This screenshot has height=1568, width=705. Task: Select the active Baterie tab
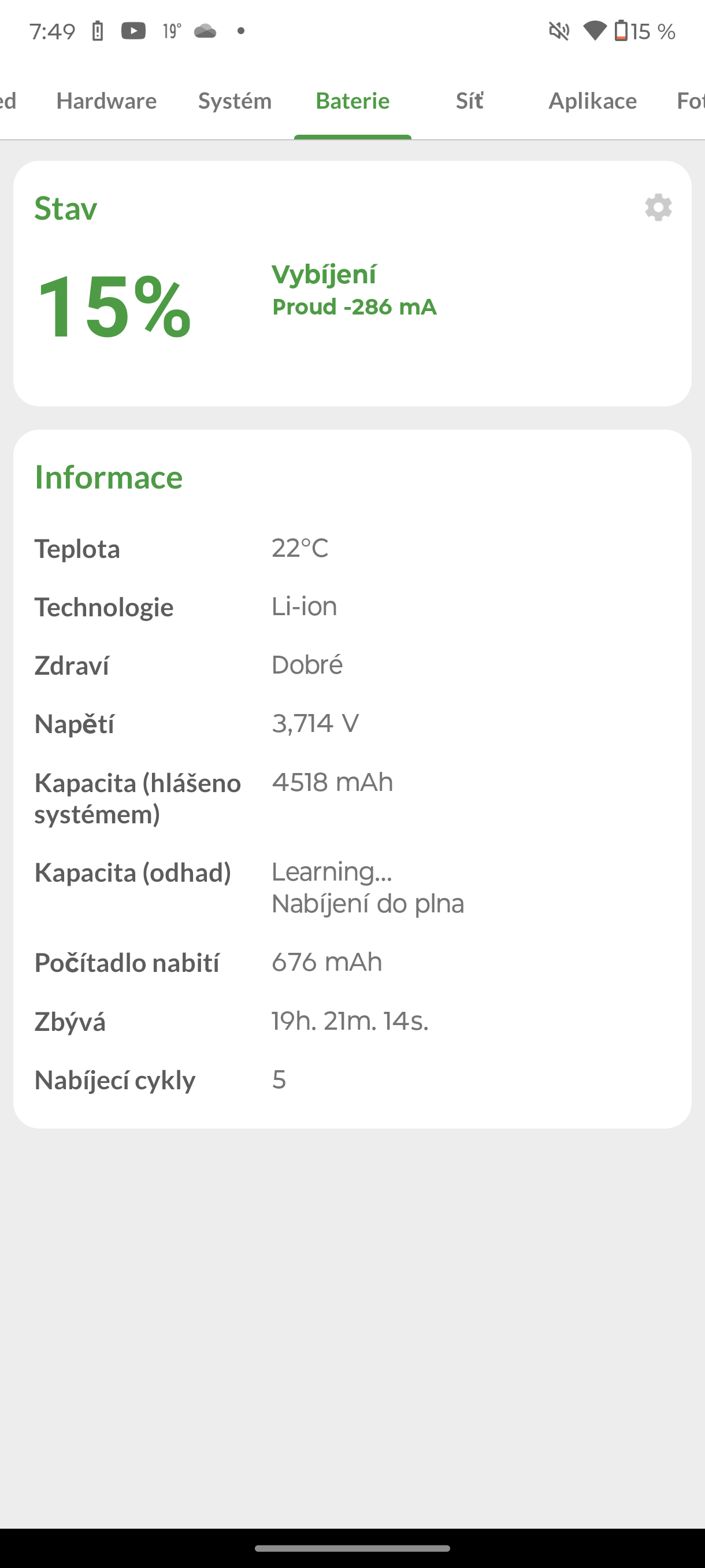(353, 101)
